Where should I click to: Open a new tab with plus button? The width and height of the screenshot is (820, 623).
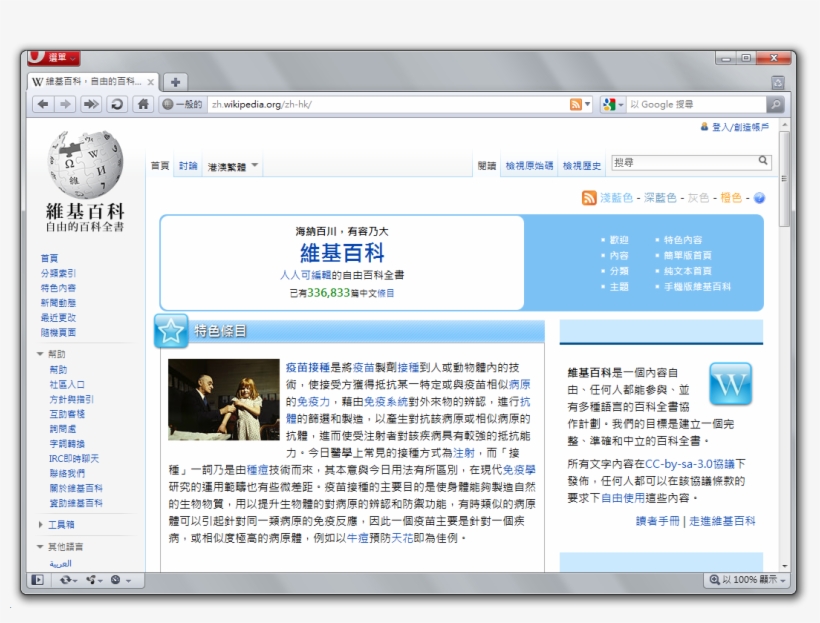pos(175,82)
